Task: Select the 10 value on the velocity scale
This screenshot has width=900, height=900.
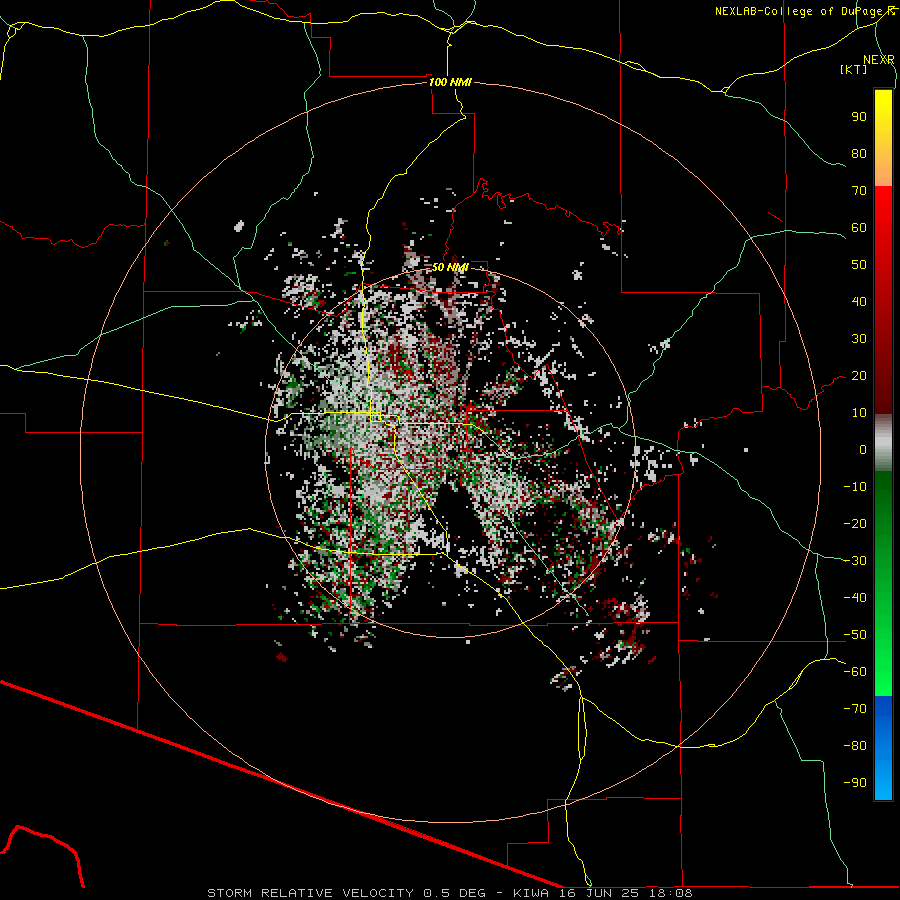Action: (x=859, y=413)
